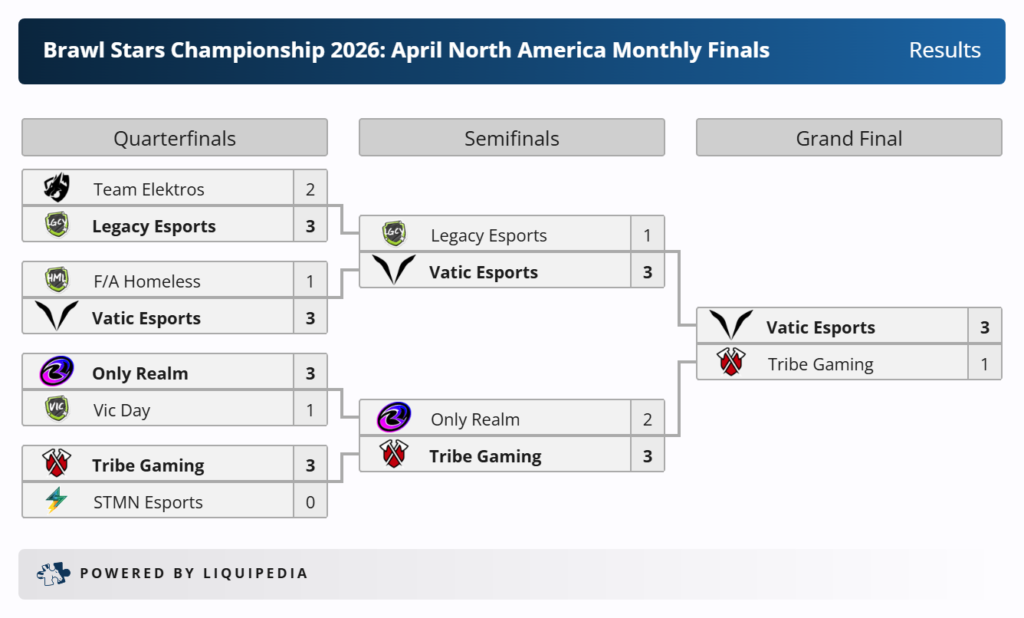Click the F/A Homeless team logo

point(57,281)
